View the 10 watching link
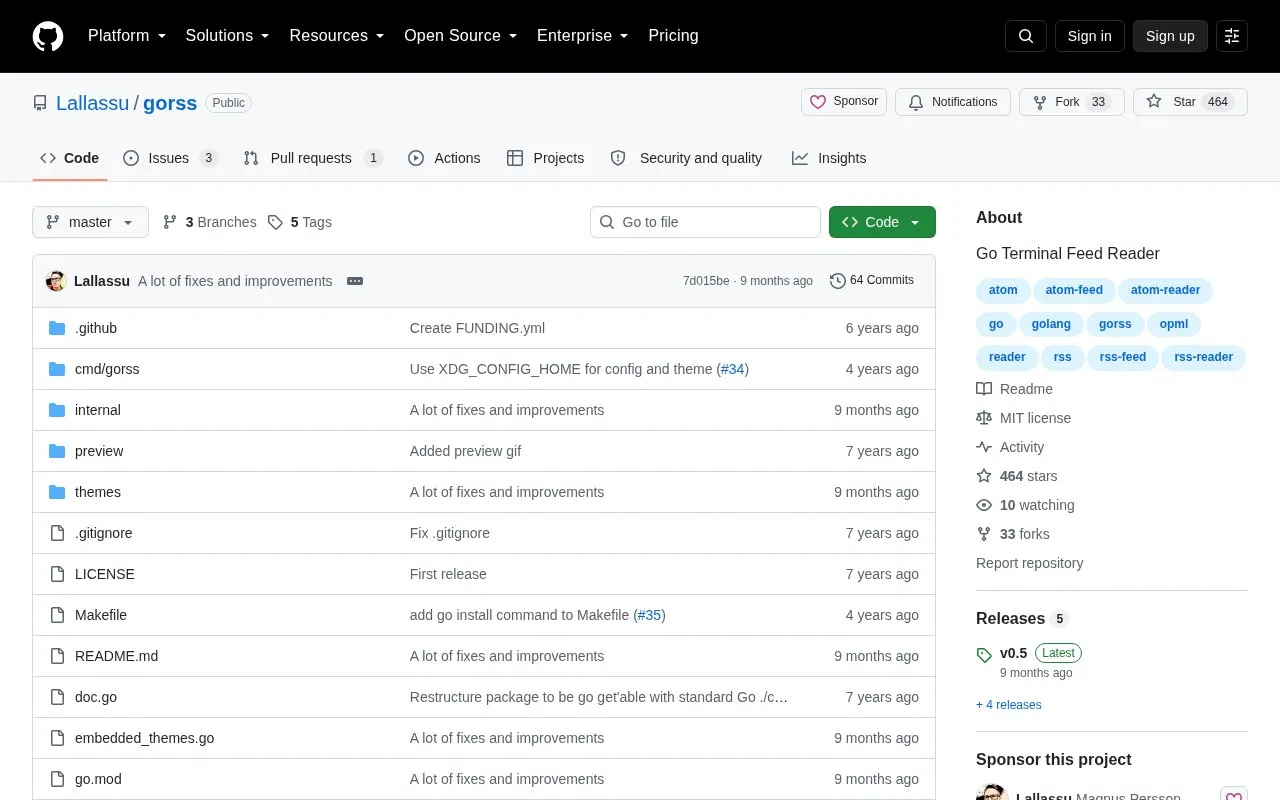Image resolution: width=1280 pixels, height=800 pixels. coord(1025,505)
